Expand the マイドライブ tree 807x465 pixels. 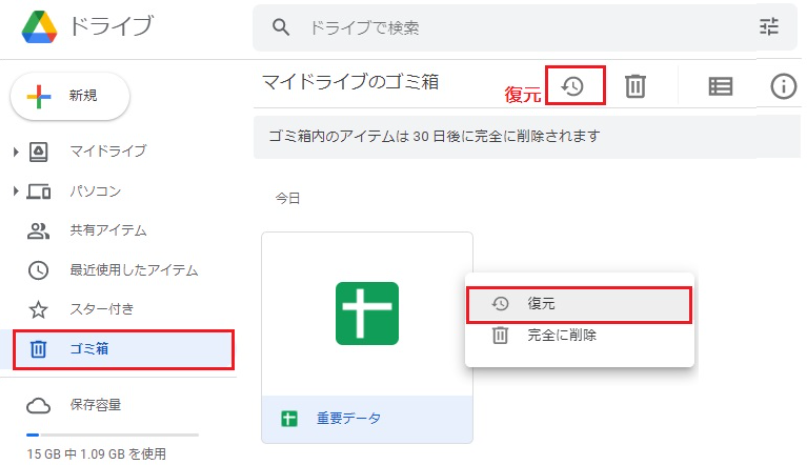16,151
